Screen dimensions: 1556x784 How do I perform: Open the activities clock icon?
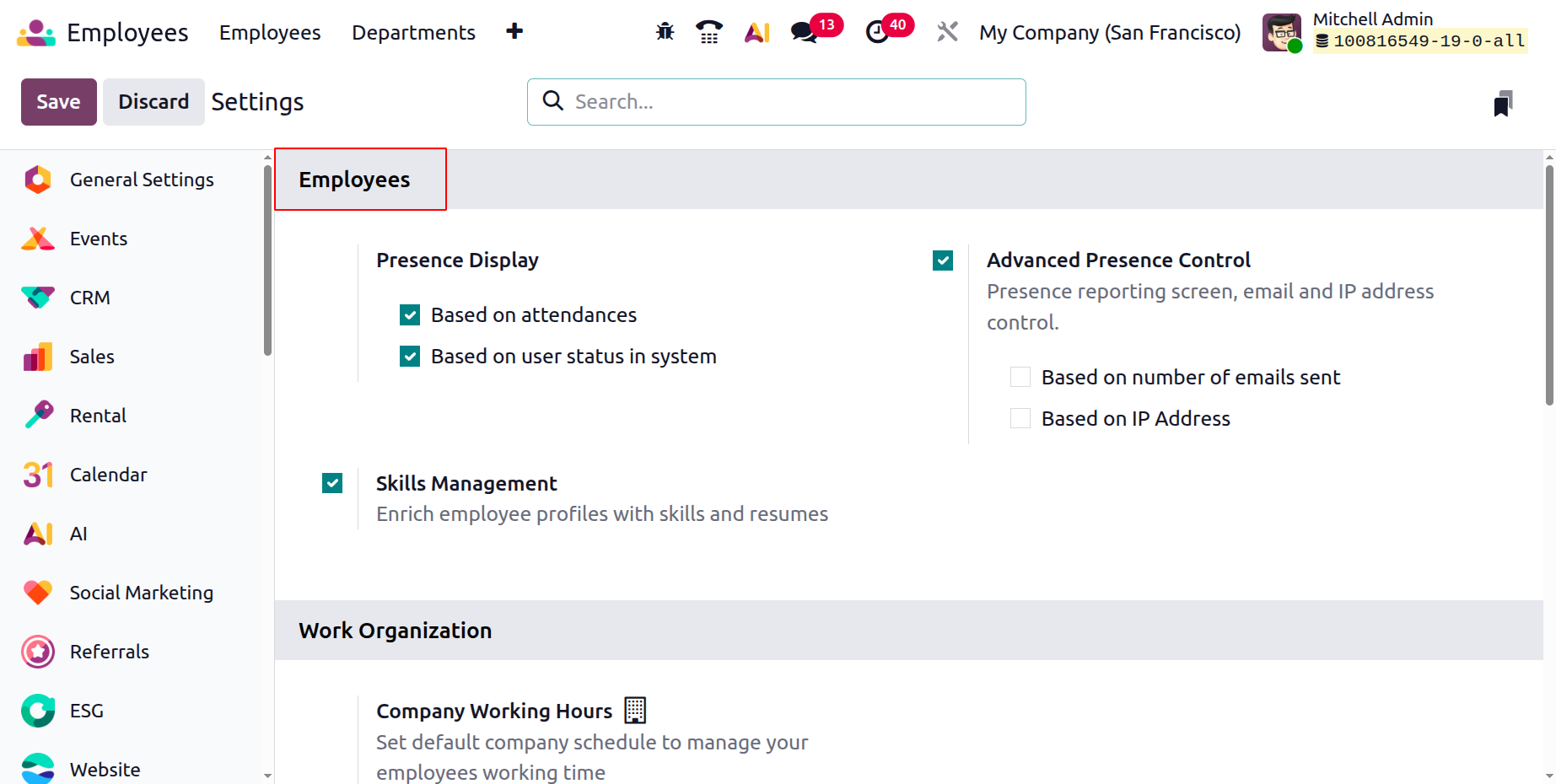(x=877, y=32)
